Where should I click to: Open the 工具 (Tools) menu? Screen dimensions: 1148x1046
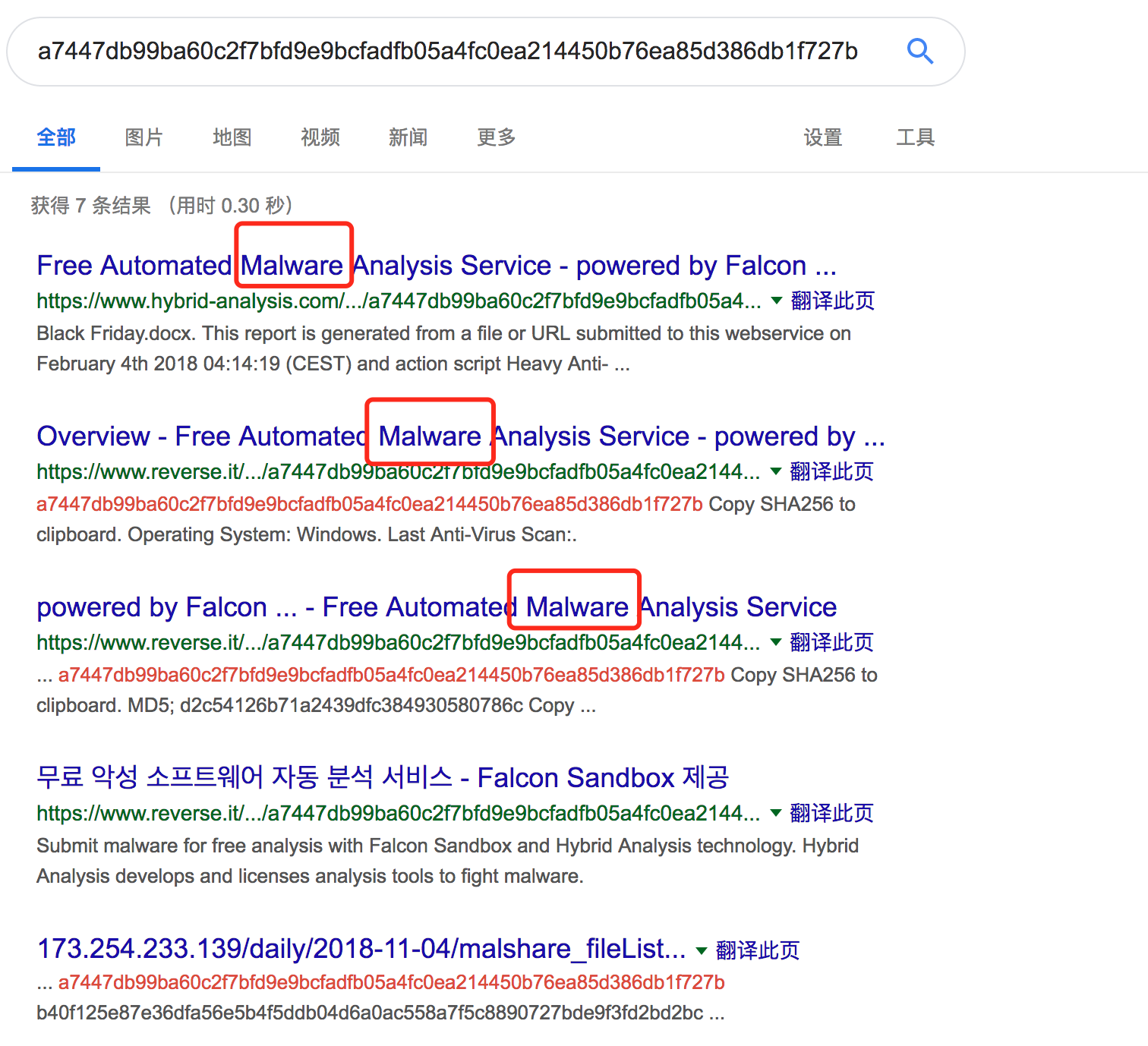click(915, 137)
